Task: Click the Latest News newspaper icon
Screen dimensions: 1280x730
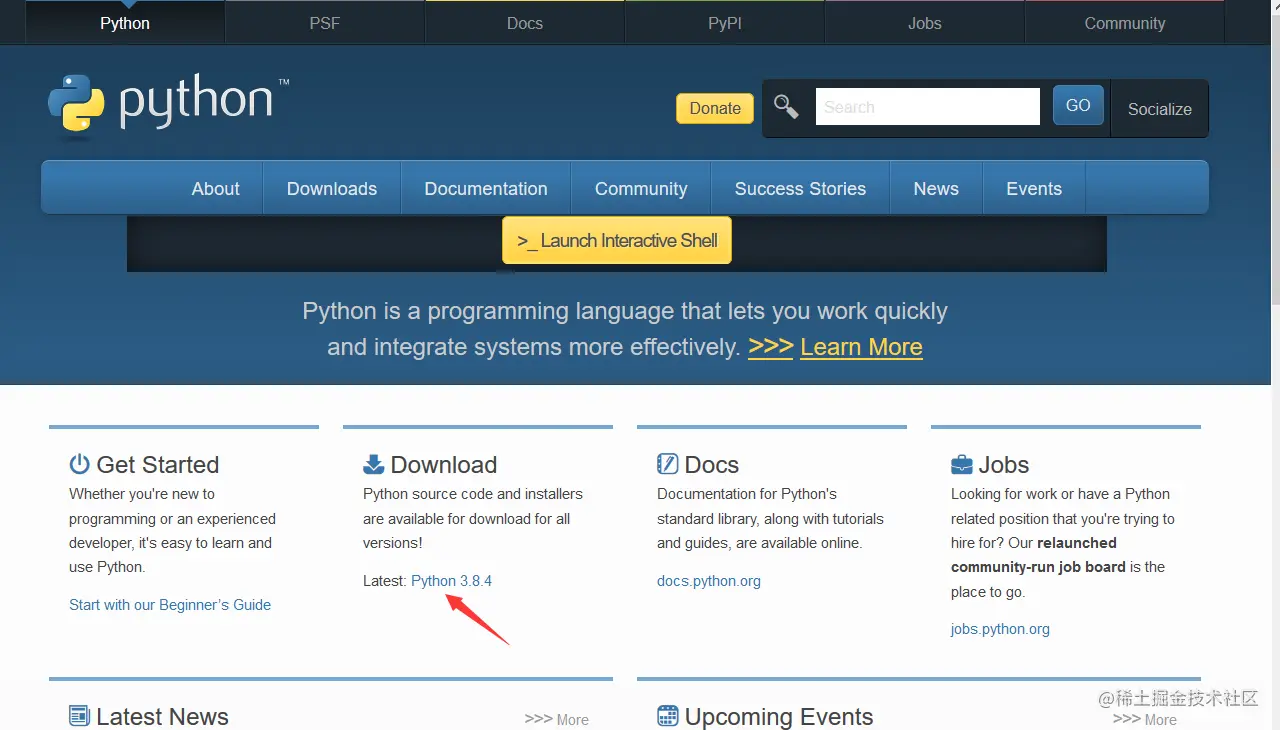Action: point(79,716)
